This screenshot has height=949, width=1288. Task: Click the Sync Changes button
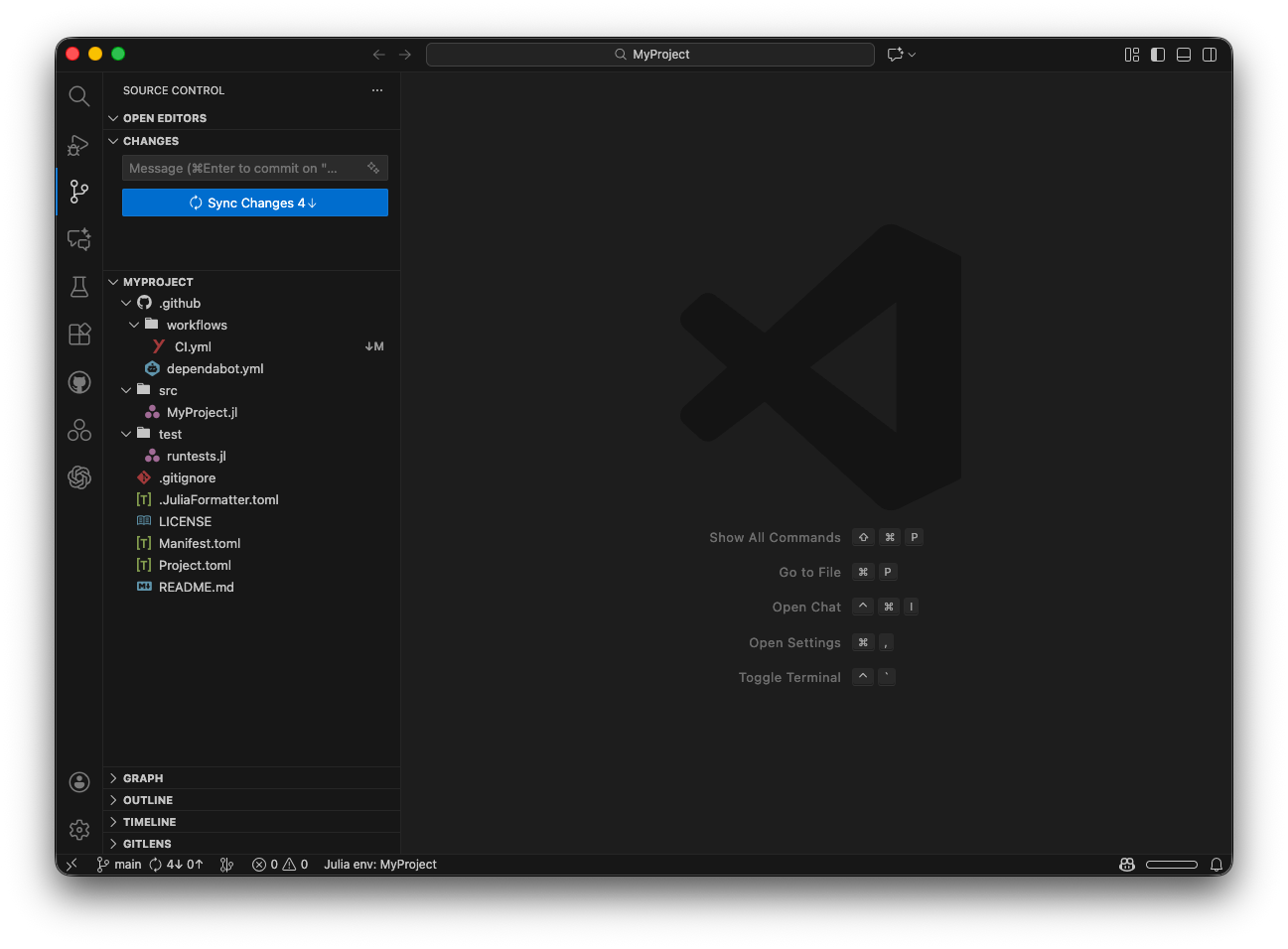(x=254, y=203)
